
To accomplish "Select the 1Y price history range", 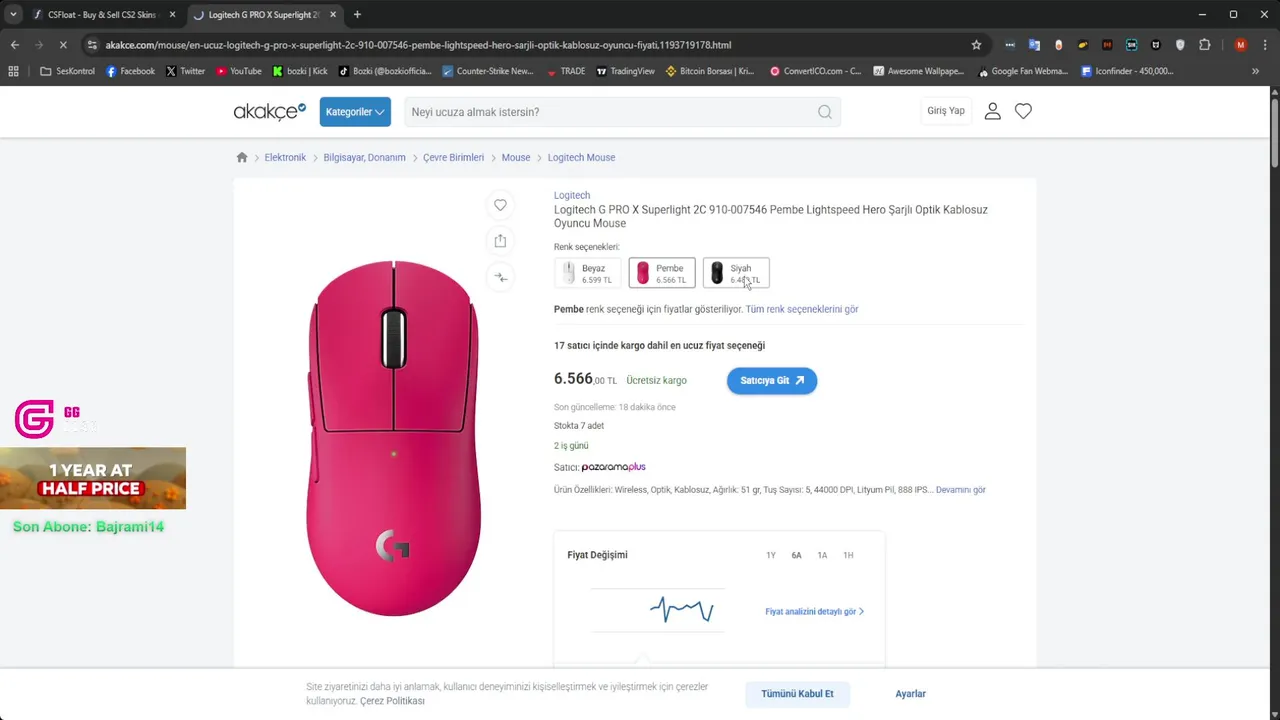I will (771, 555).
